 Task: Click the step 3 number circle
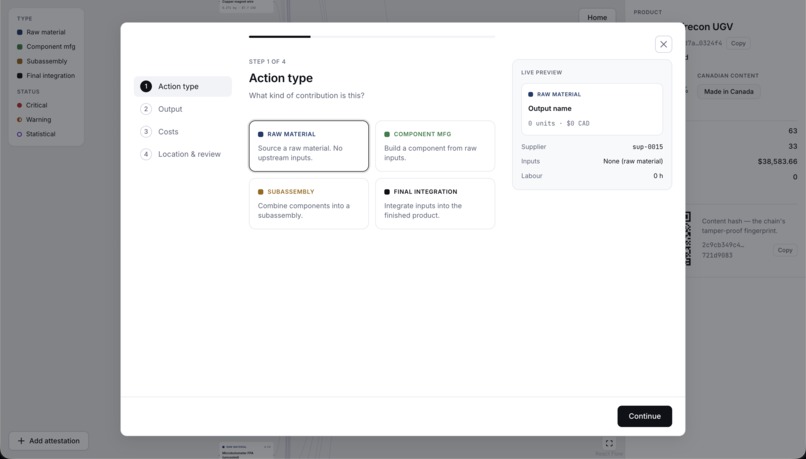146,132
